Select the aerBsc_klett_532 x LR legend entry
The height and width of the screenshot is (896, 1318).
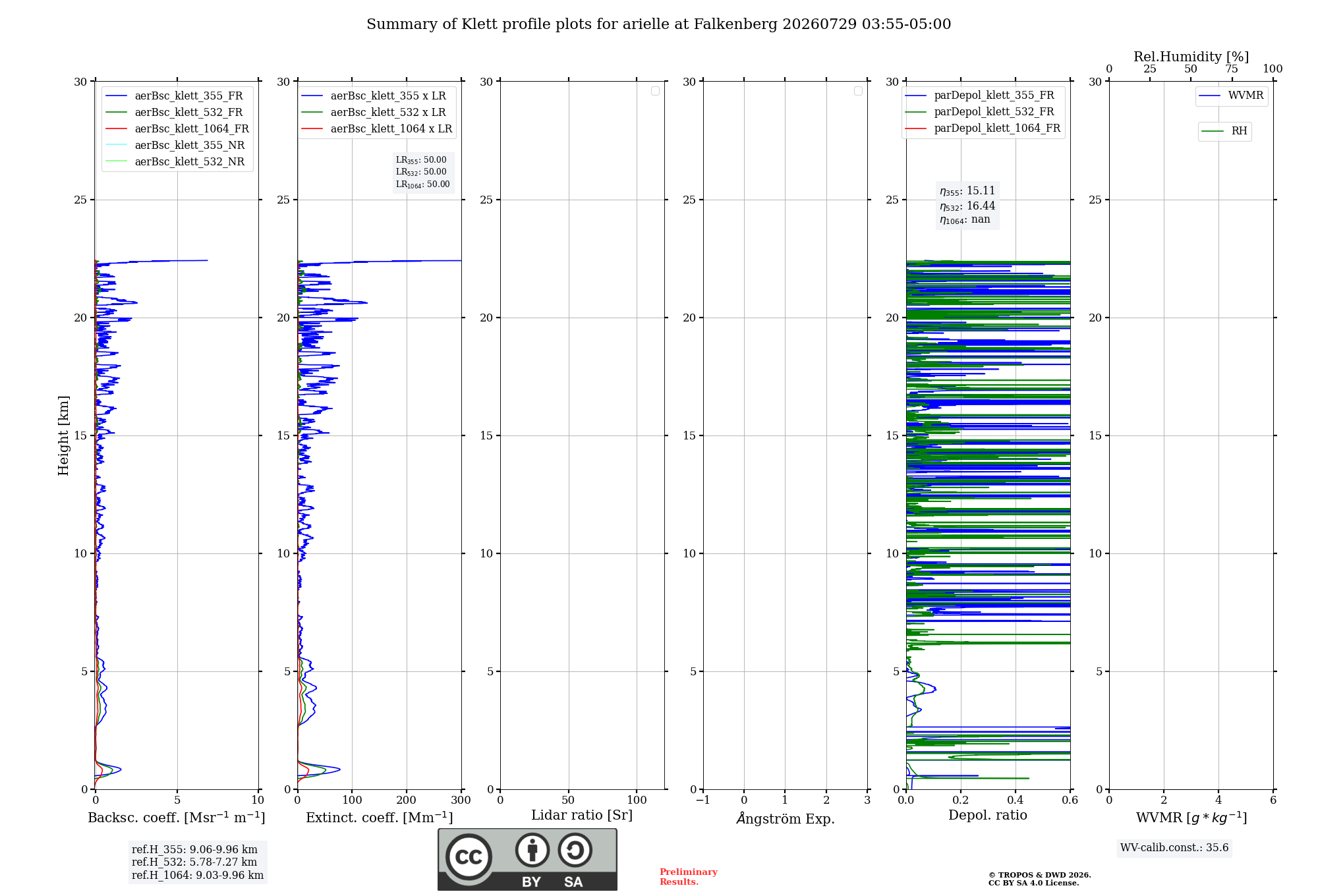[x=374, y=113]
